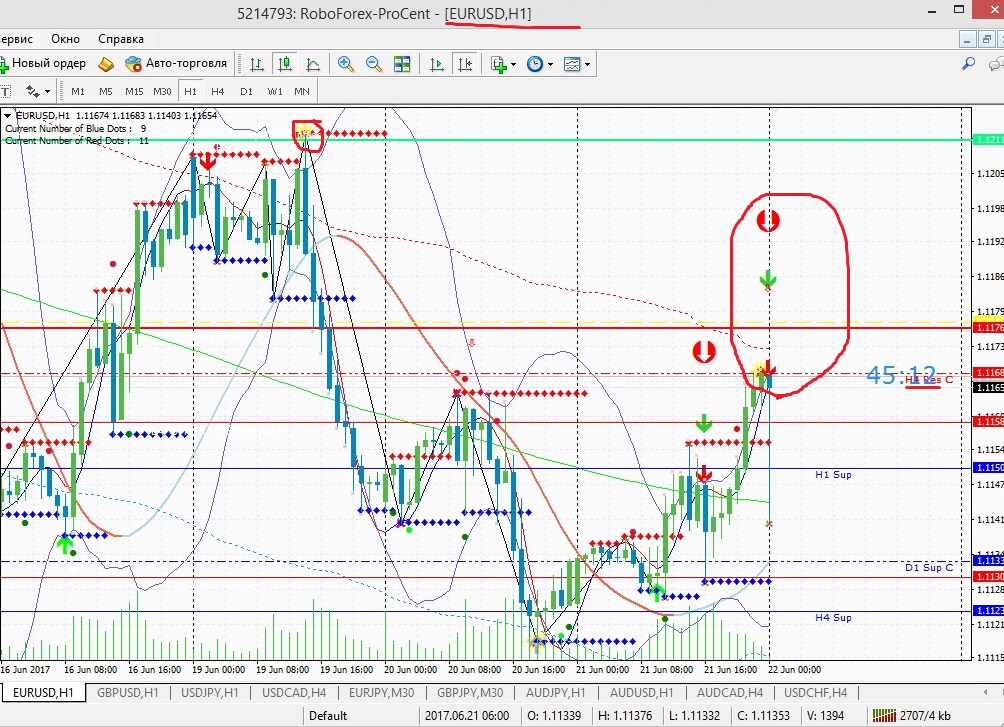The height and width of the screenshot is (727, 1004).
Task: Open the Сервис menu
Action: (15, 39)
